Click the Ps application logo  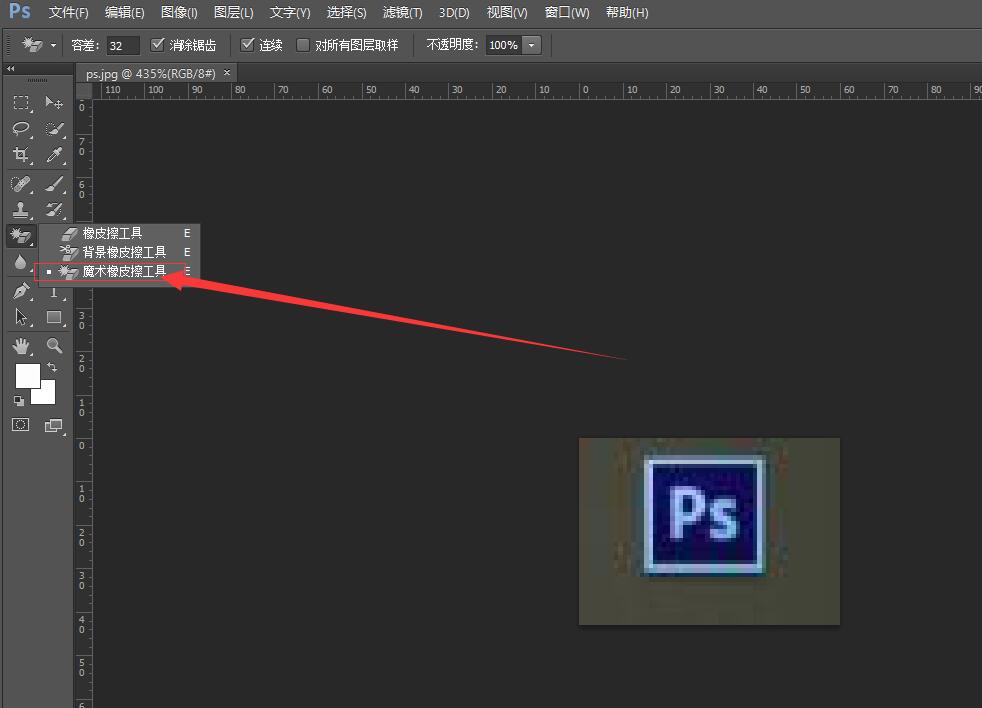19,11
